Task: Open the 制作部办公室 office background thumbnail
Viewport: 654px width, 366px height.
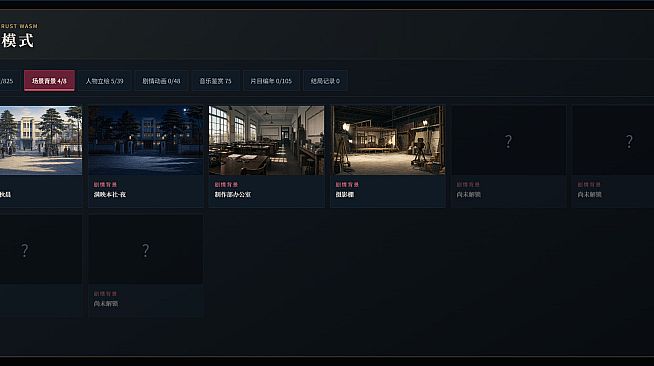Action: (267, 140)
